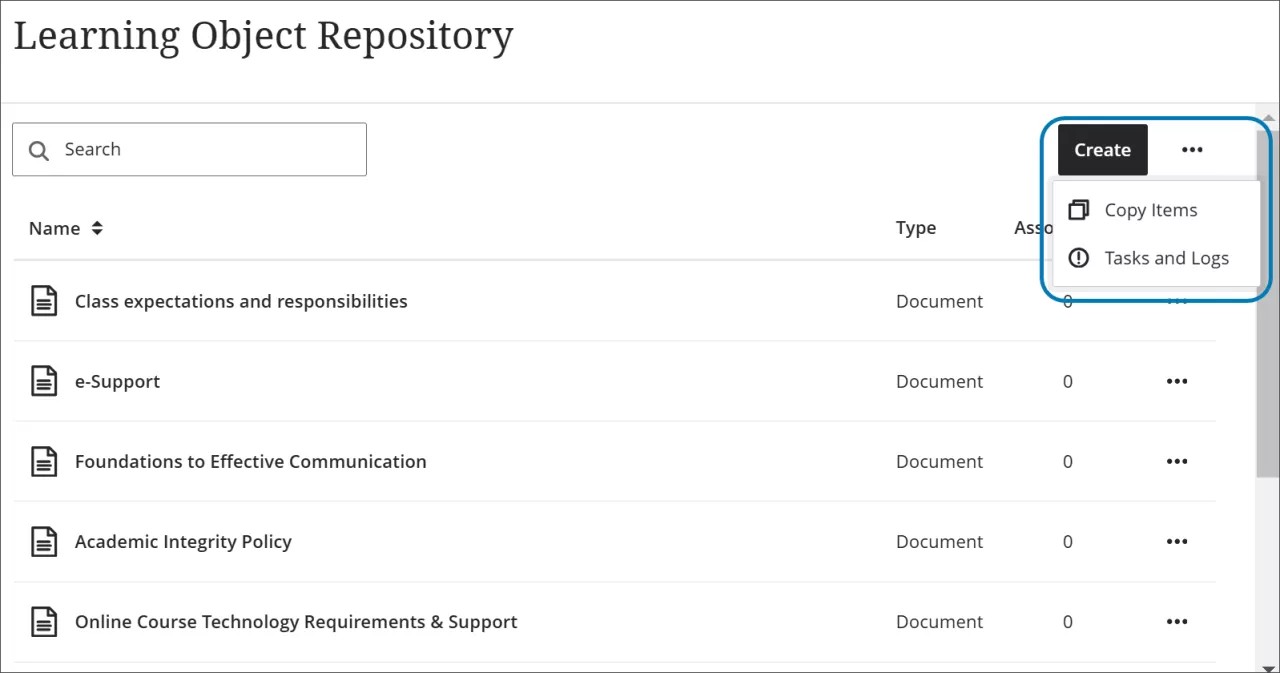
Task: Select the Foundations to Effective Communication document
Action: pyautogui.click(x=250, y=460)
